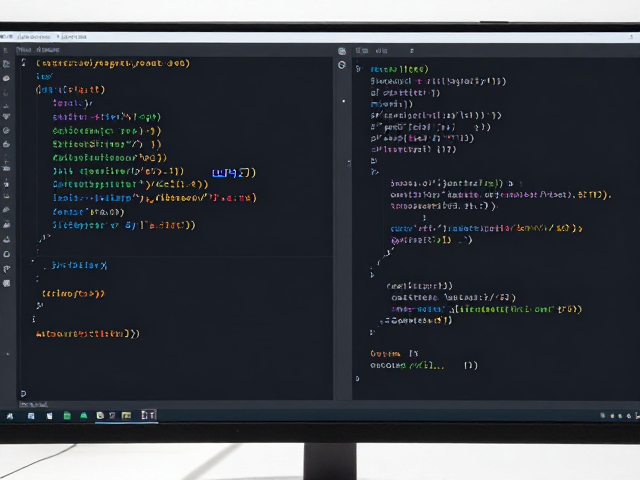Click the second window tab in the top title strip
This screenshot has height=480, width=640.
72,37
